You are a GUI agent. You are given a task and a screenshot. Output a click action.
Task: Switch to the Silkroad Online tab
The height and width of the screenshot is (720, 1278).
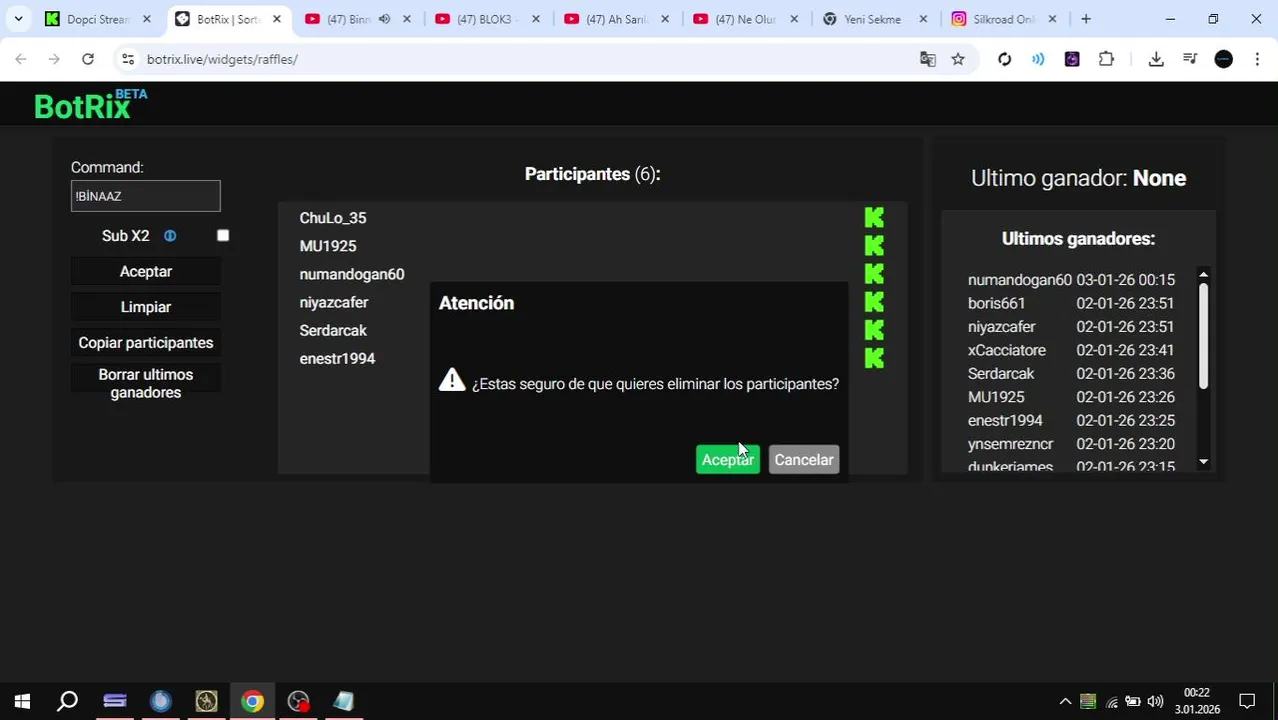[1003, 19]
